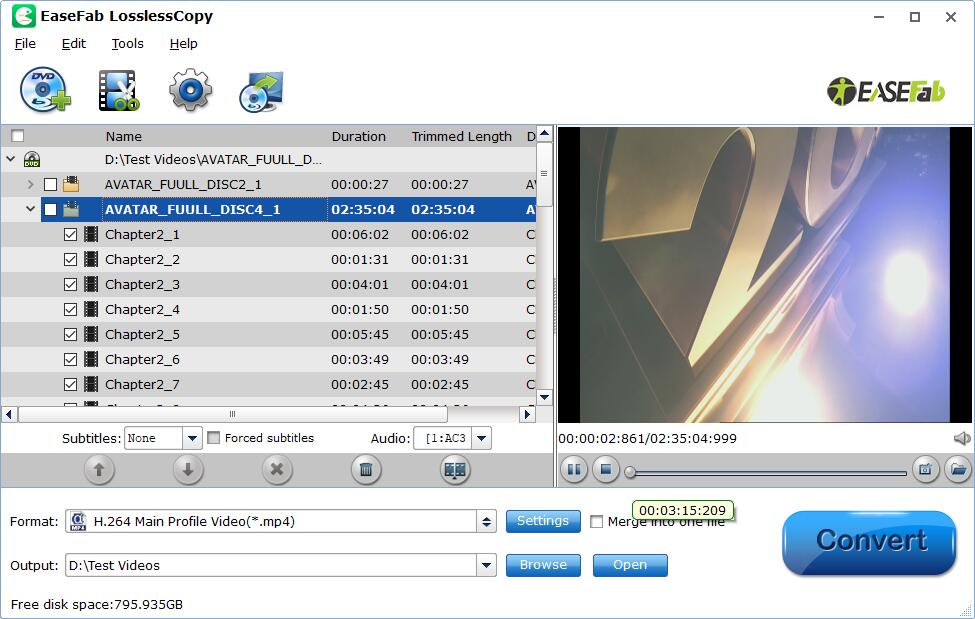The image size is (975, 619).
Task: Open the Subtitles dropdown
Action: (192, 438)
